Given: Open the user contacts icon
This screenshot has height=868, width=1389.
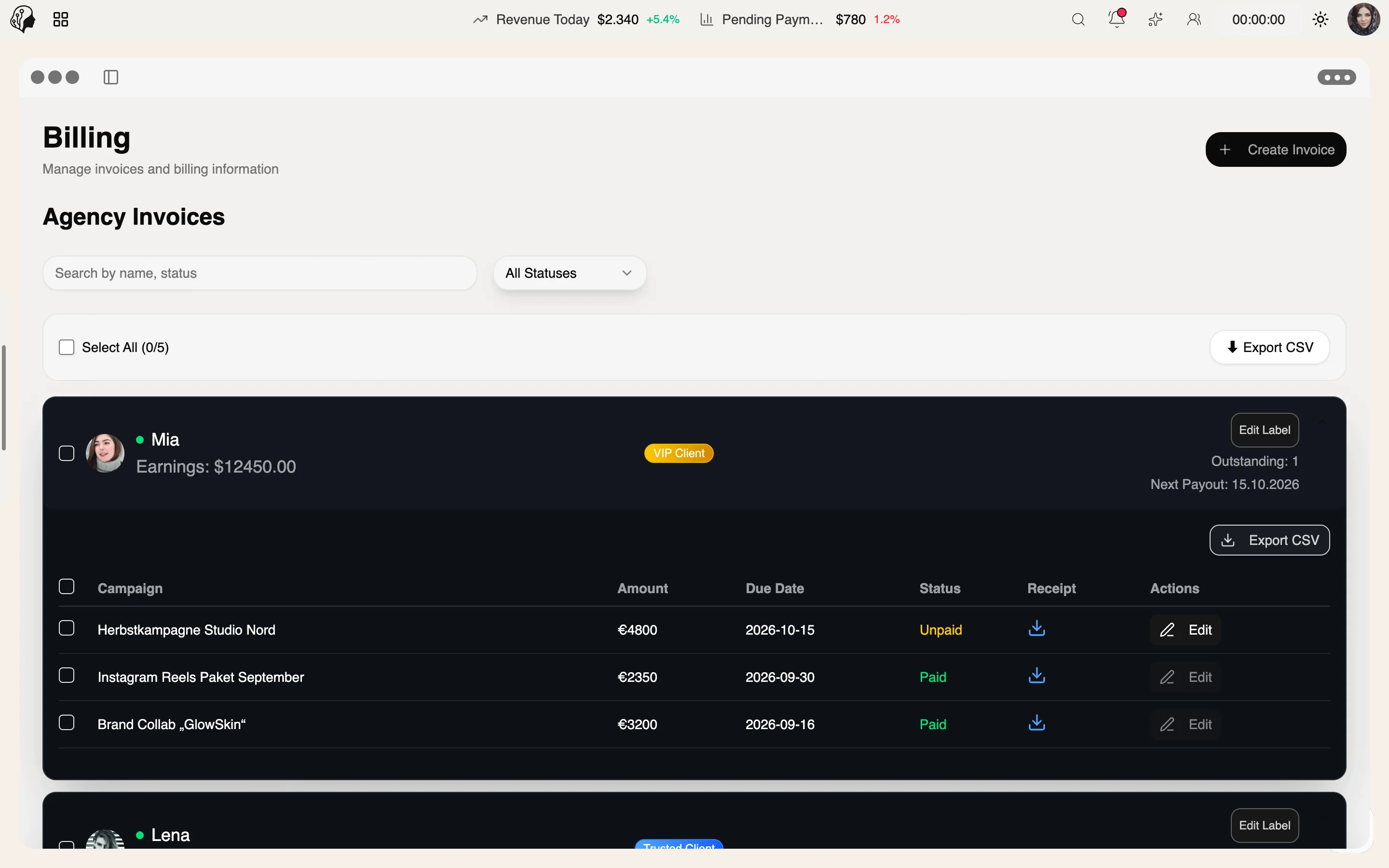Looking at the screenshot, I should [x=1194, y=19].
